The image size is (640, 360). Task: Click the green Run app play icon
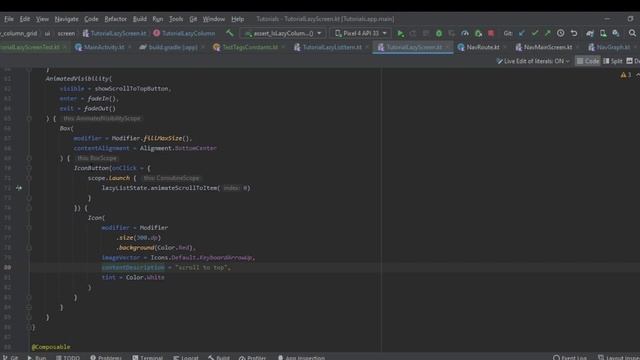click(400, 33)
